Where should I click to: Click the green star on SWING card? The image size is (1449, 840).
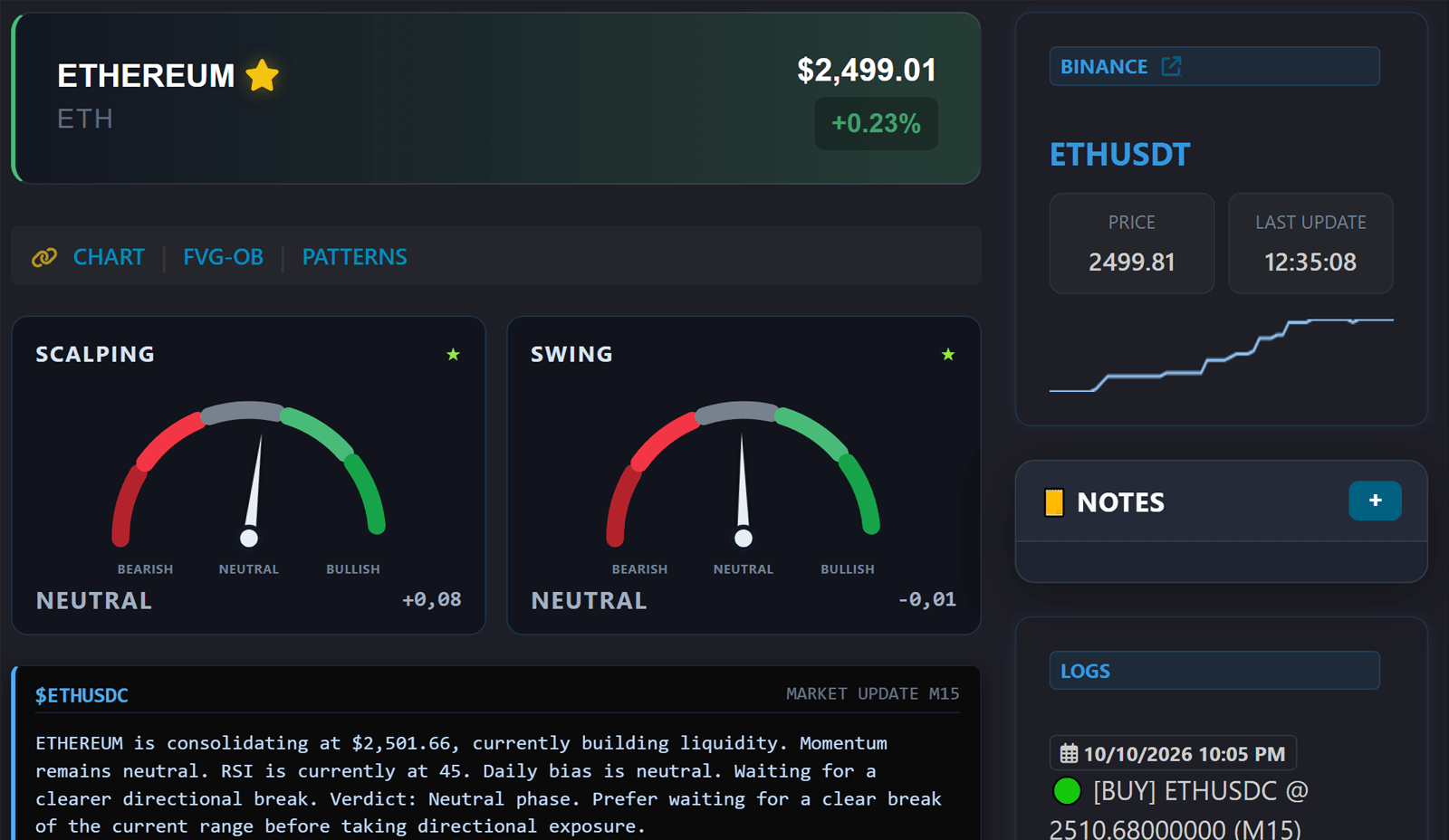948,355
